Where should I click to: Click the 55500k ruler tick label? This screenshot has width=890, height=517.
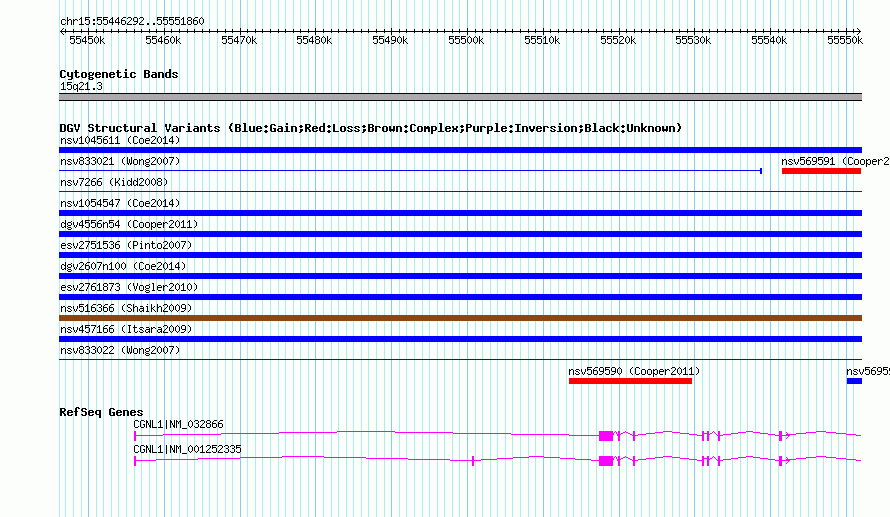(x=466, y=40)
